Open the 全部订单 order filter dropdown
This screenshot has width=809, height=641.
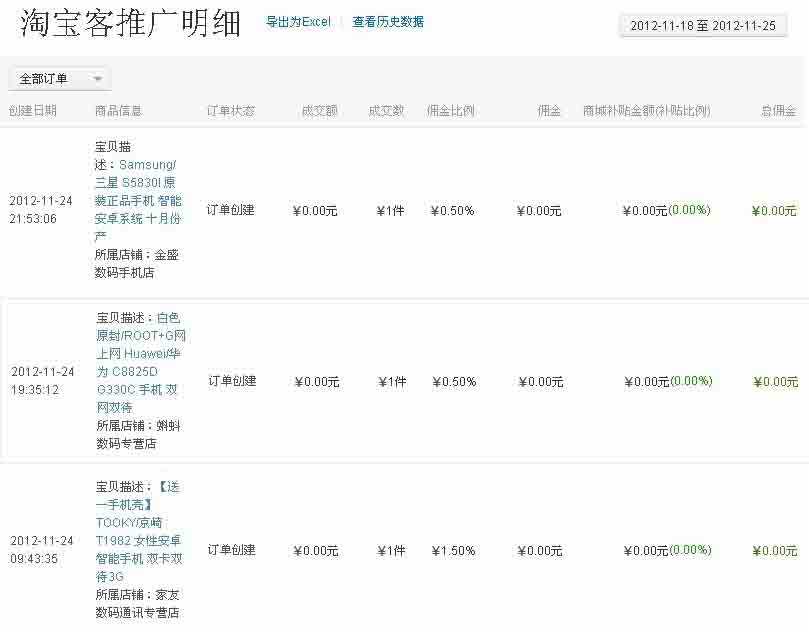tap(45, 77)
